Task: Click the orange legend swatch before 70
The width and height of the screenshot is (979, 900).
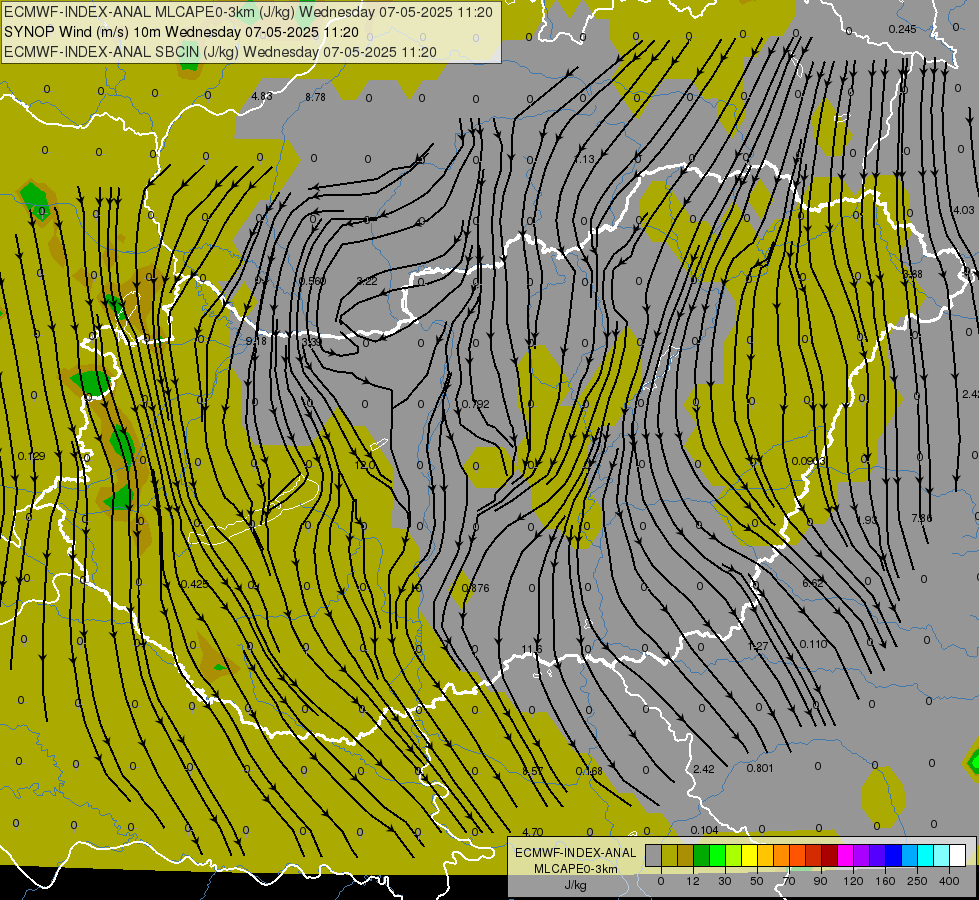Action: 781,855
